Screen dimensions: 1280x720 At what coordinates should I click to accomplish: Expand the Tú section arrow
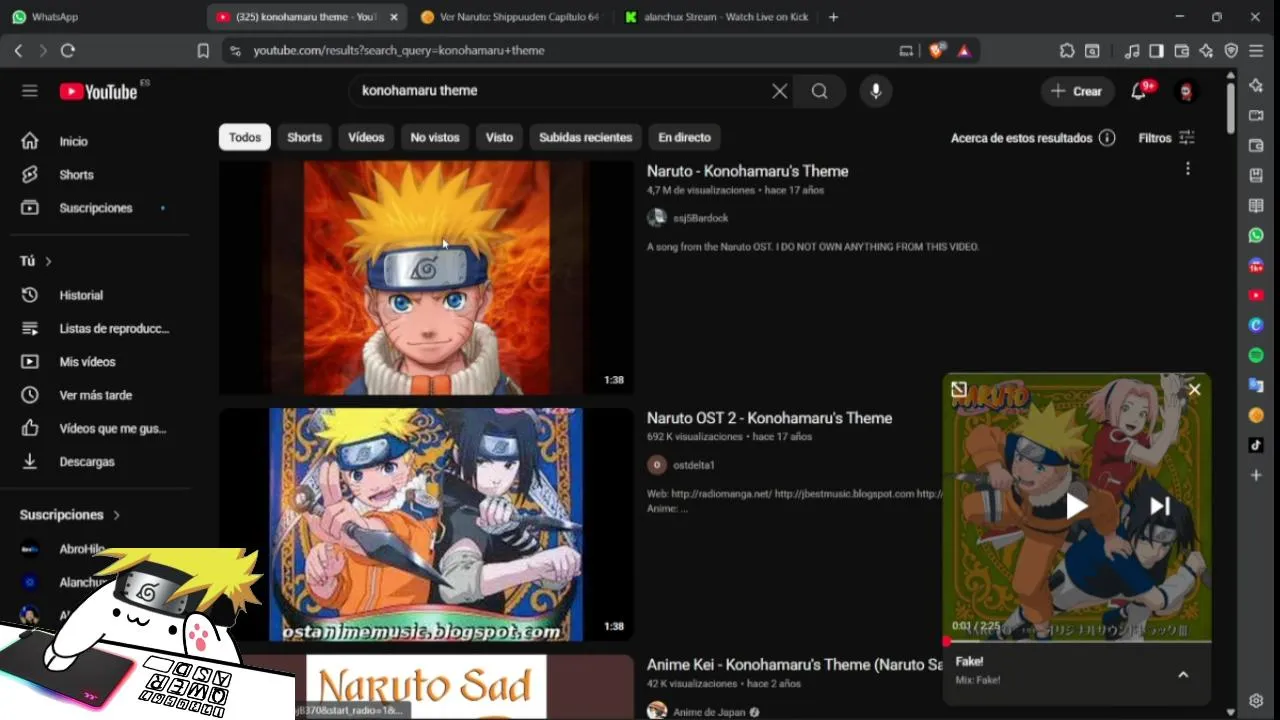click(48, 261)
